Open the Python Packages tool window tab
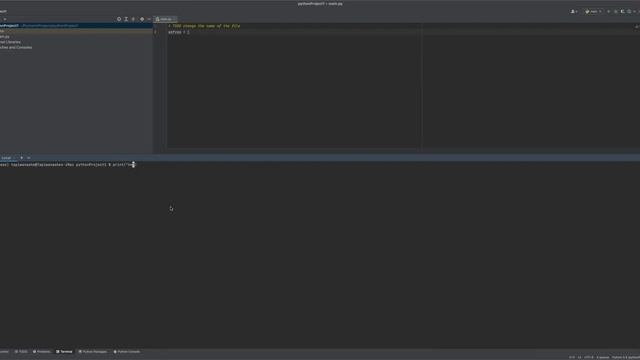 pos(93,352)
